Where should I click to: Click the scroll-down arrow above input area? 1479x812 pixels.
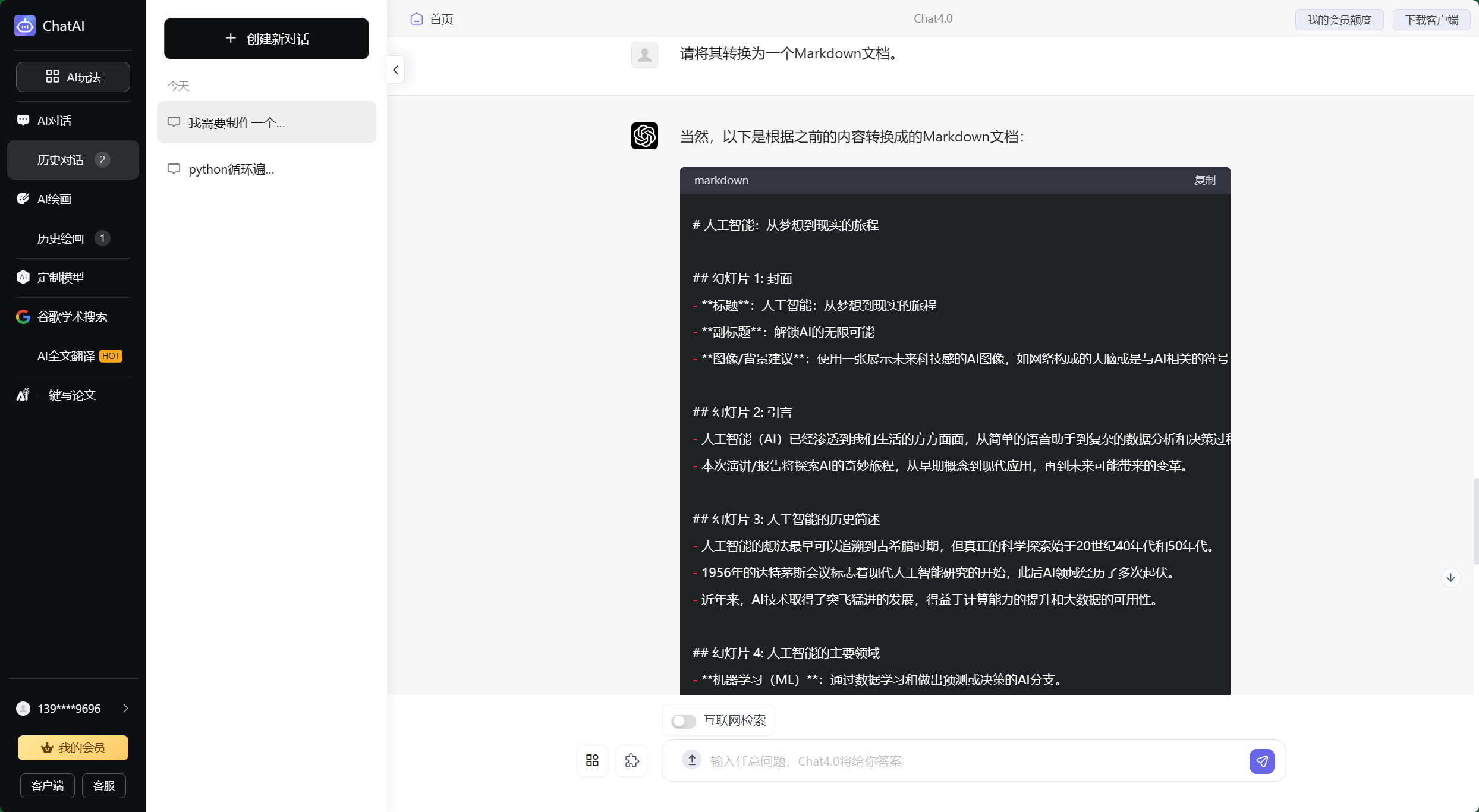(x=1450, y=577)
